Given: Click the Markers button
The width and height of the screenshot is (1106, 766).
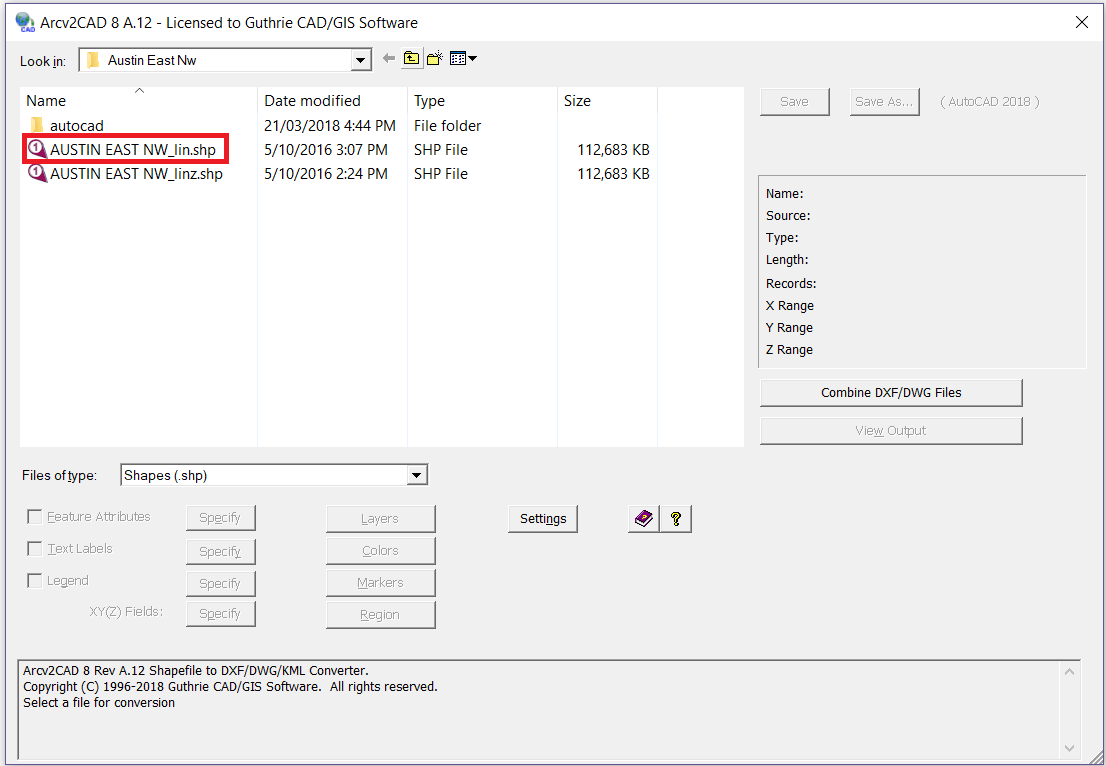Looking at the screenshot, I should [x=380, y=583].
